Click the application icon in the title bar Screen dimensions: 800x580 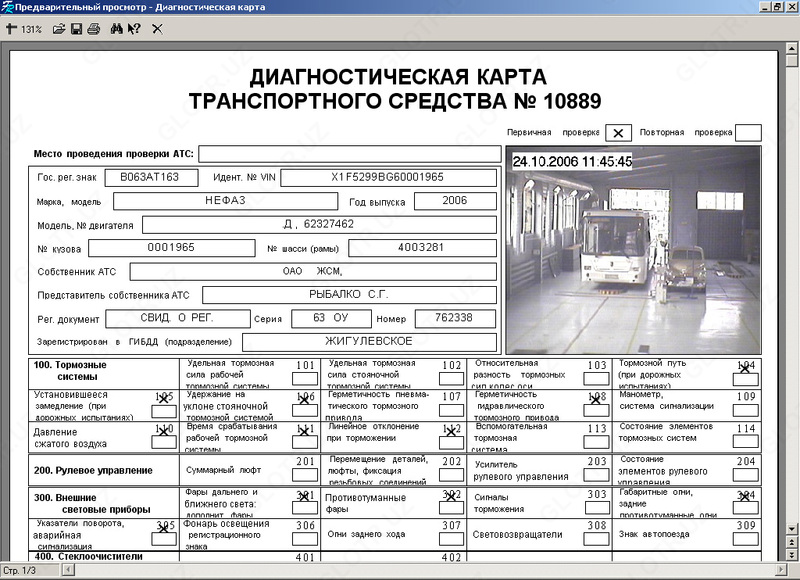(8, 7)
